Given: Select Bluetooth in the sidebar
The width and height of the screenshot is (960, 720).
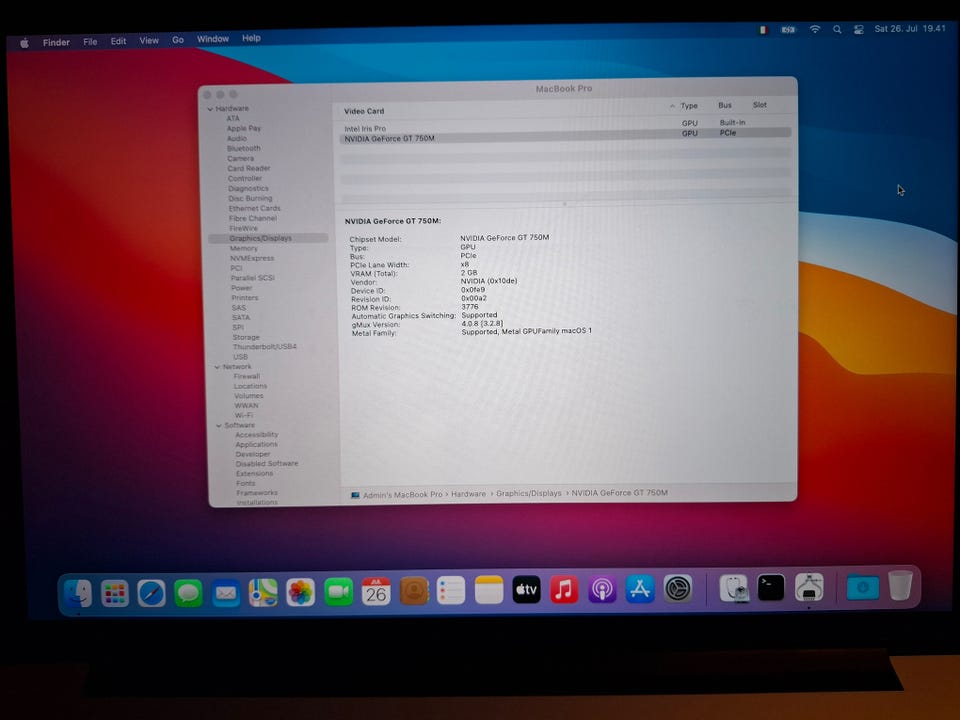Looking at the screenshot, I should 244,148.
